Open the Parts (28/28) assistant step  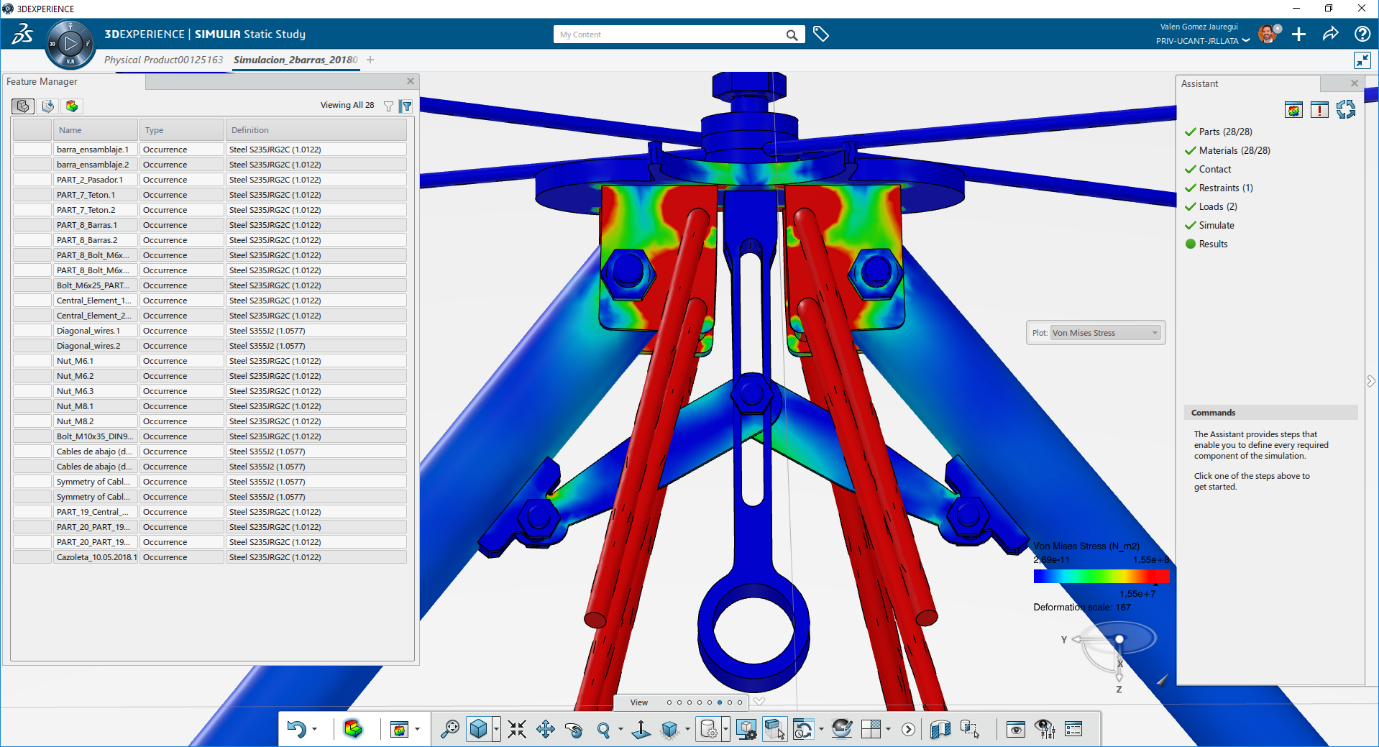click(1225, 132)
